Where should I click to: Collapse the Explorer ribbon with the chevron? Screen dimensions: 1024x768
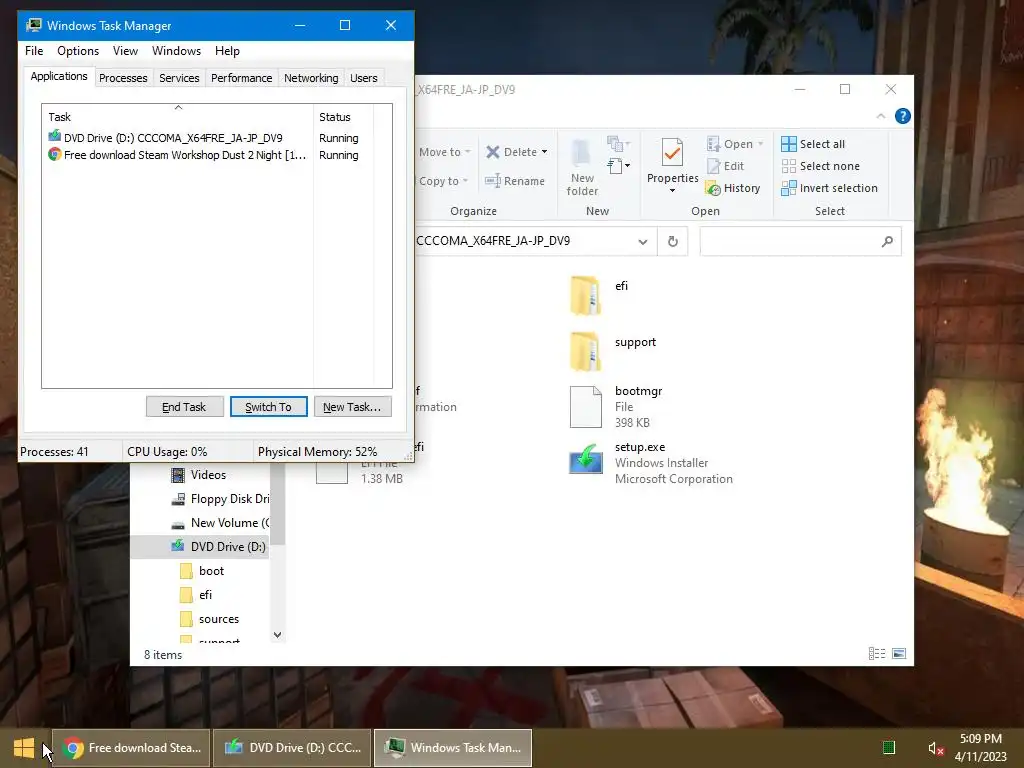880,116
